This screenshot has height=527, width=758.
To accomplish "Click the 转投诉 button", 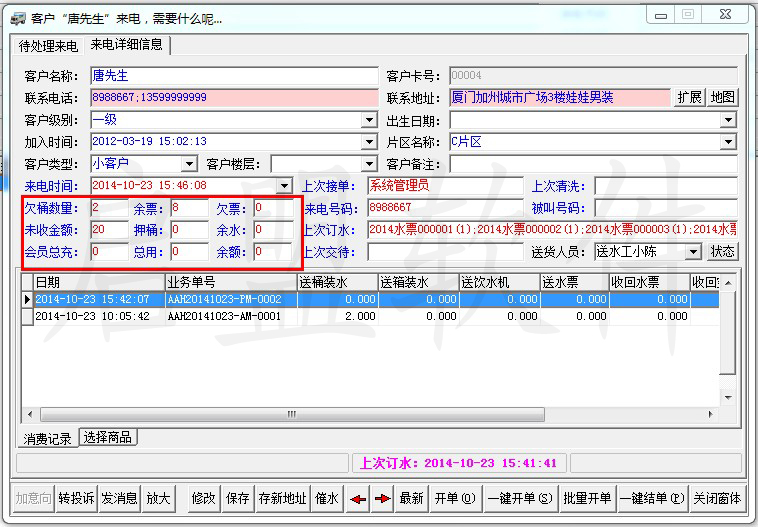I will click(x=75, y=498).
